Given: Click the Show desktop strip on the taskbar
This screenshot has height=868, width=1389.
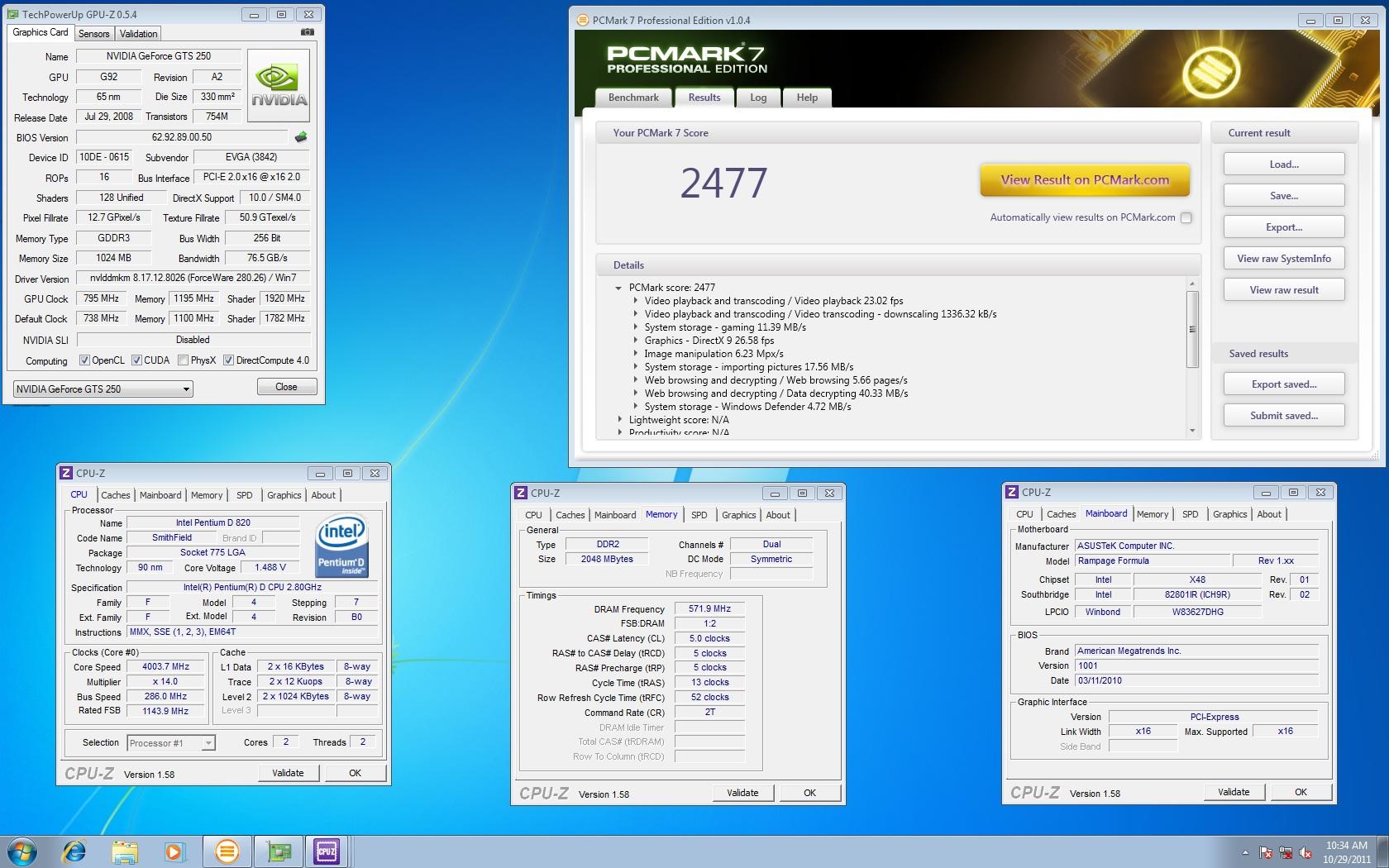Looking at the screenshot, I should click(1382, 851).
